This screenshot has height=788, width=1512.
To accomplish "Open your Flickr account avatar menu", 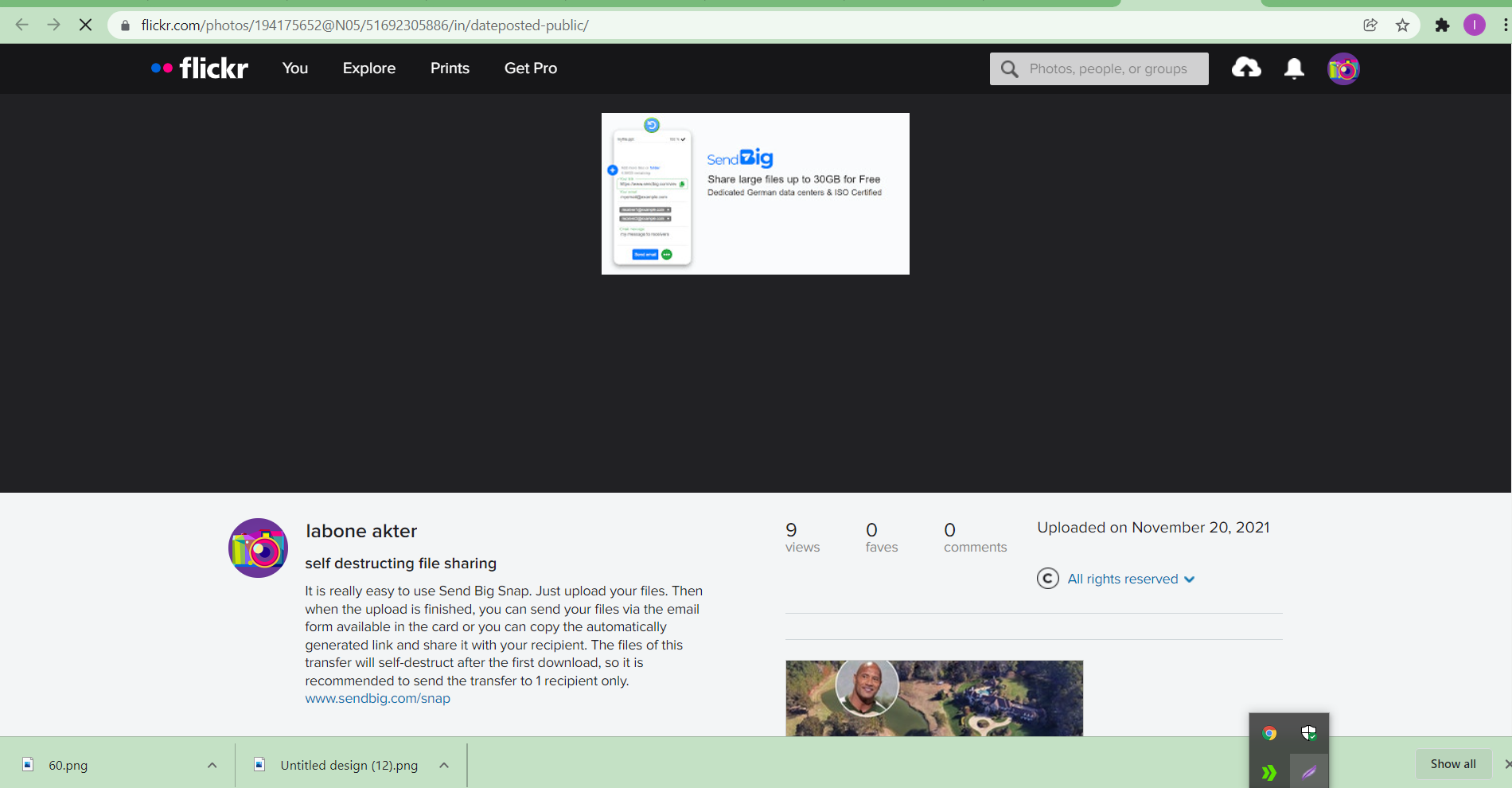I will pyautogui.click(x=1342, y=68).
